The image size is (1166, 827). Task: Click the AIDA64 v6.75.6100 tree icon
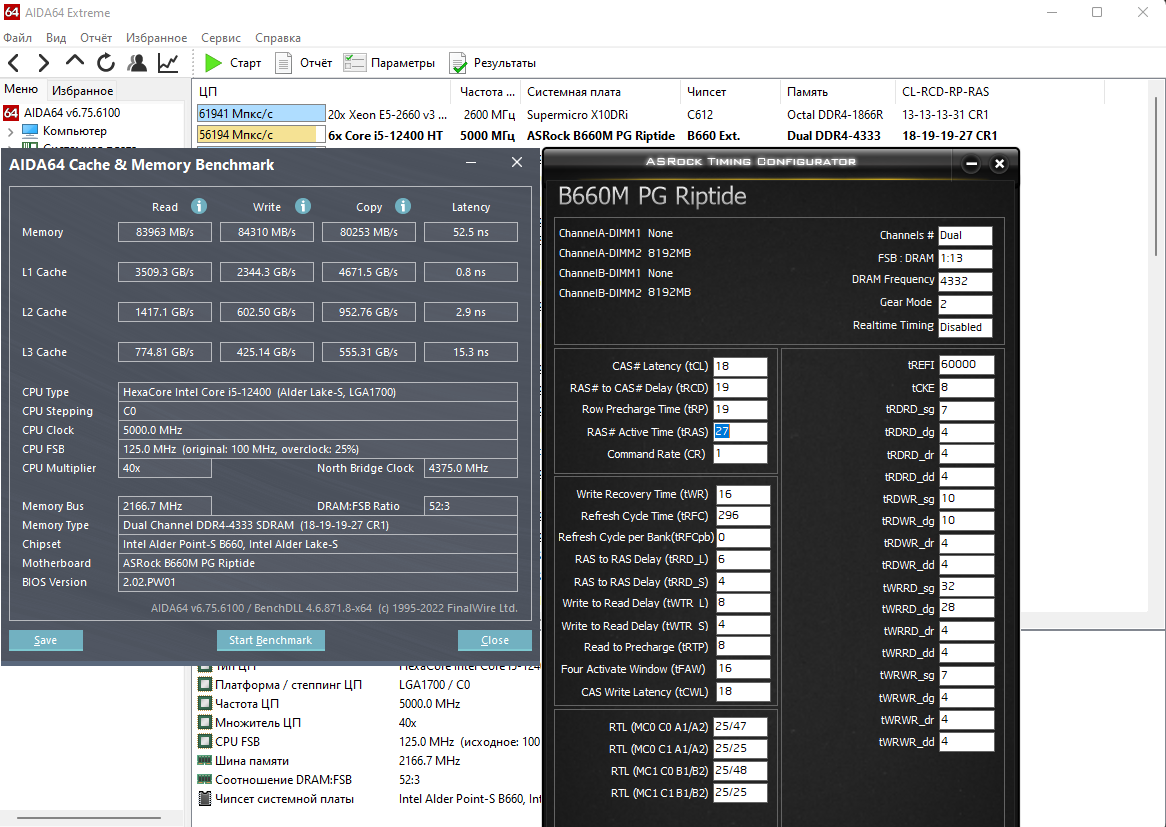coord(11,113)
